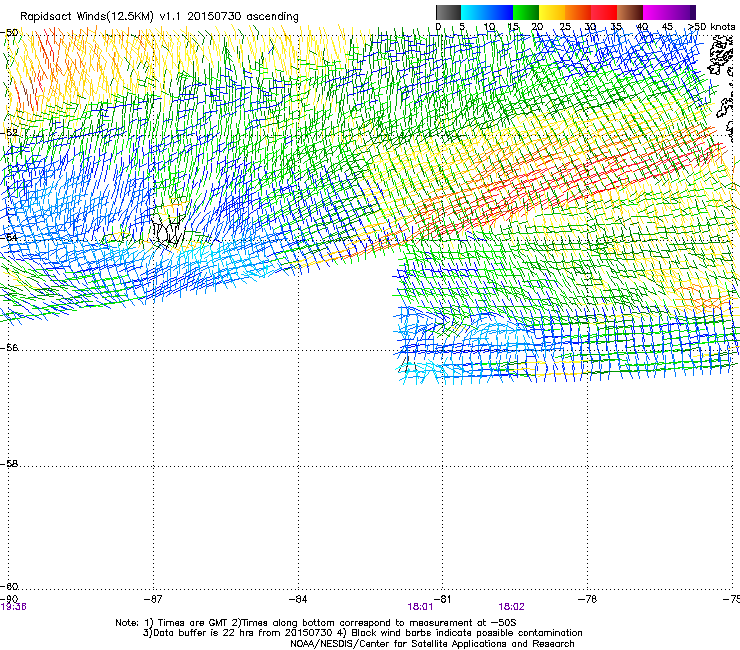740x650 pixels.
Task: Click the ">50 knots" legend label
Action: (x=711, y=27)
